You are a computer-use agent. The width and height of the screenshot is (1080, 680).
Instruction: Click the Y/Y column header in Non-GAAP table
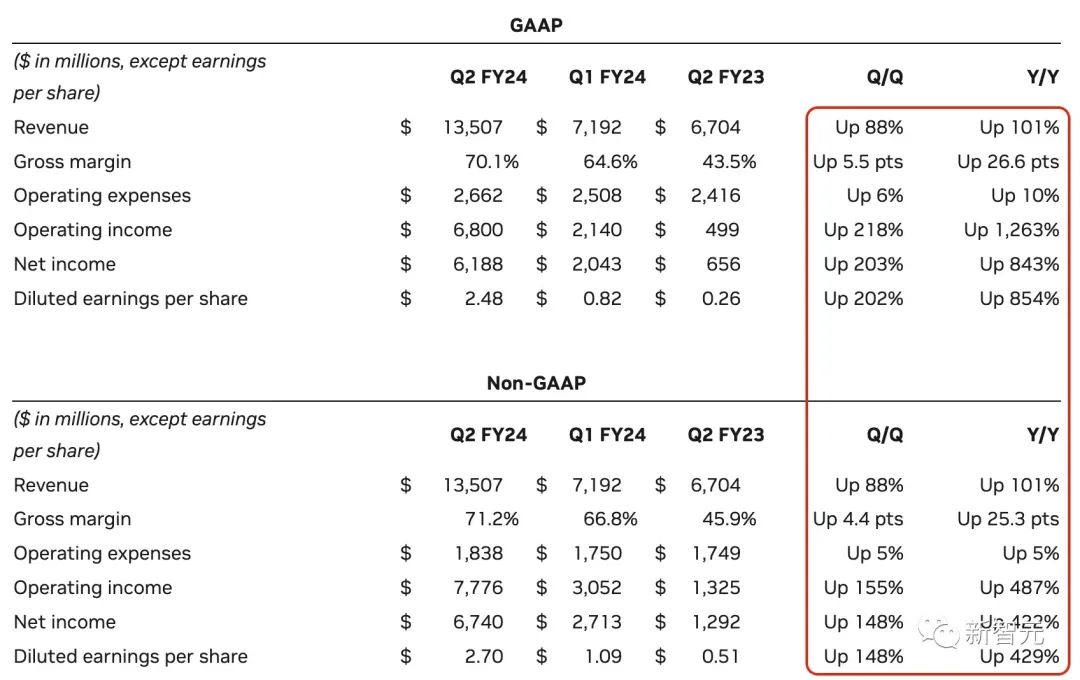[x=1042, y=435]
